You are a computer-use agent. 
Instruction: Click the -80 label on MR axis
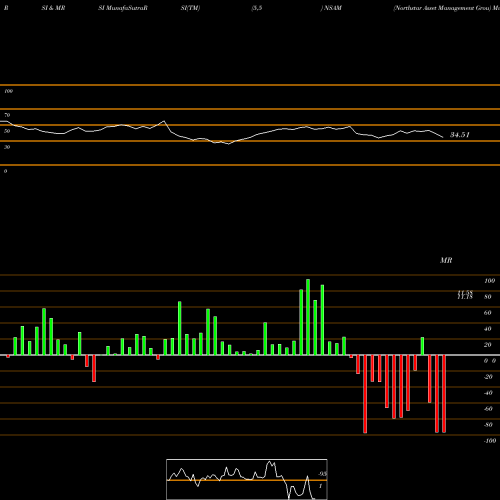click(x=488, y=425)
